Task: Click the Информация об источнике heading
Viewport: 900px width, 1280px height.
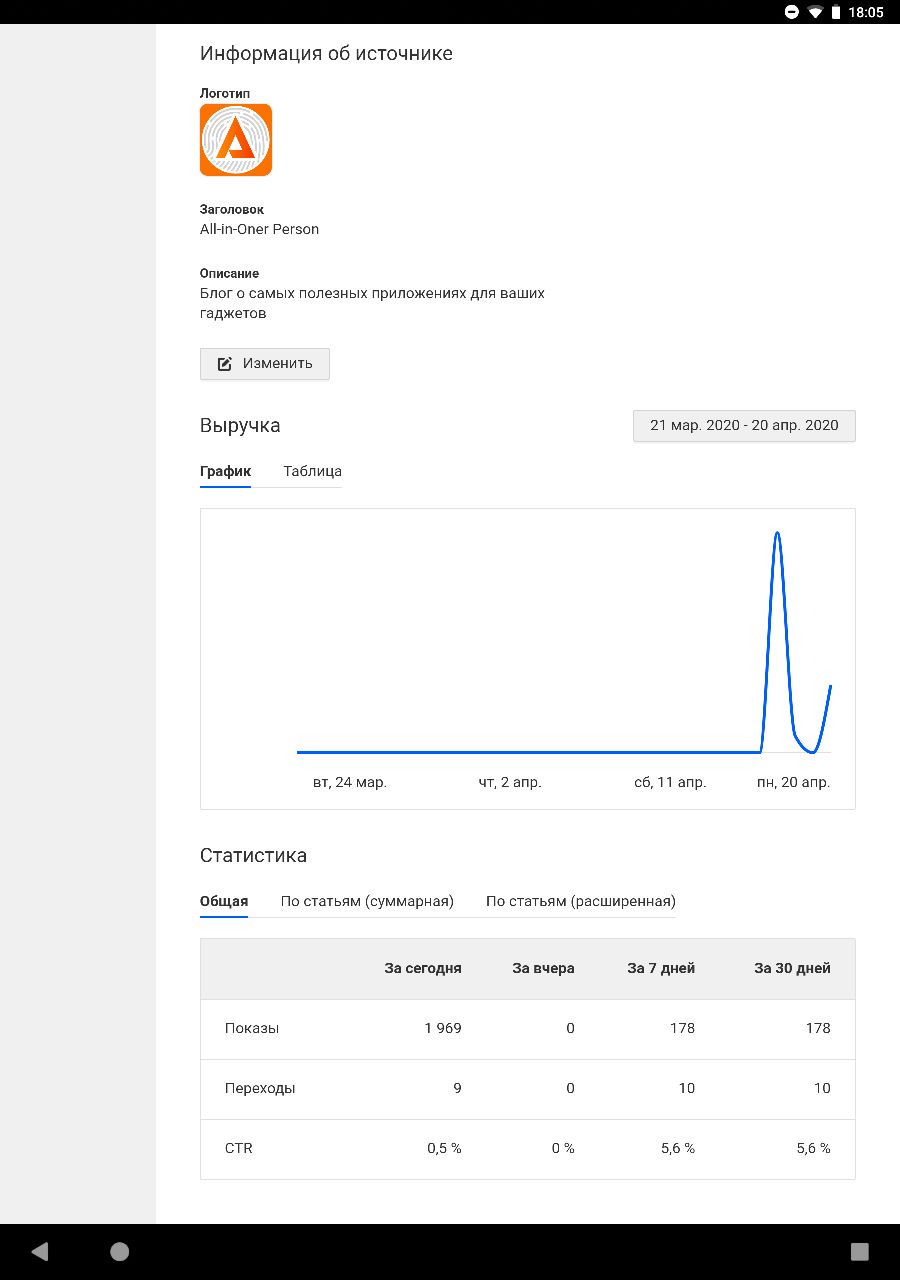Action: (x=326, y=53)
